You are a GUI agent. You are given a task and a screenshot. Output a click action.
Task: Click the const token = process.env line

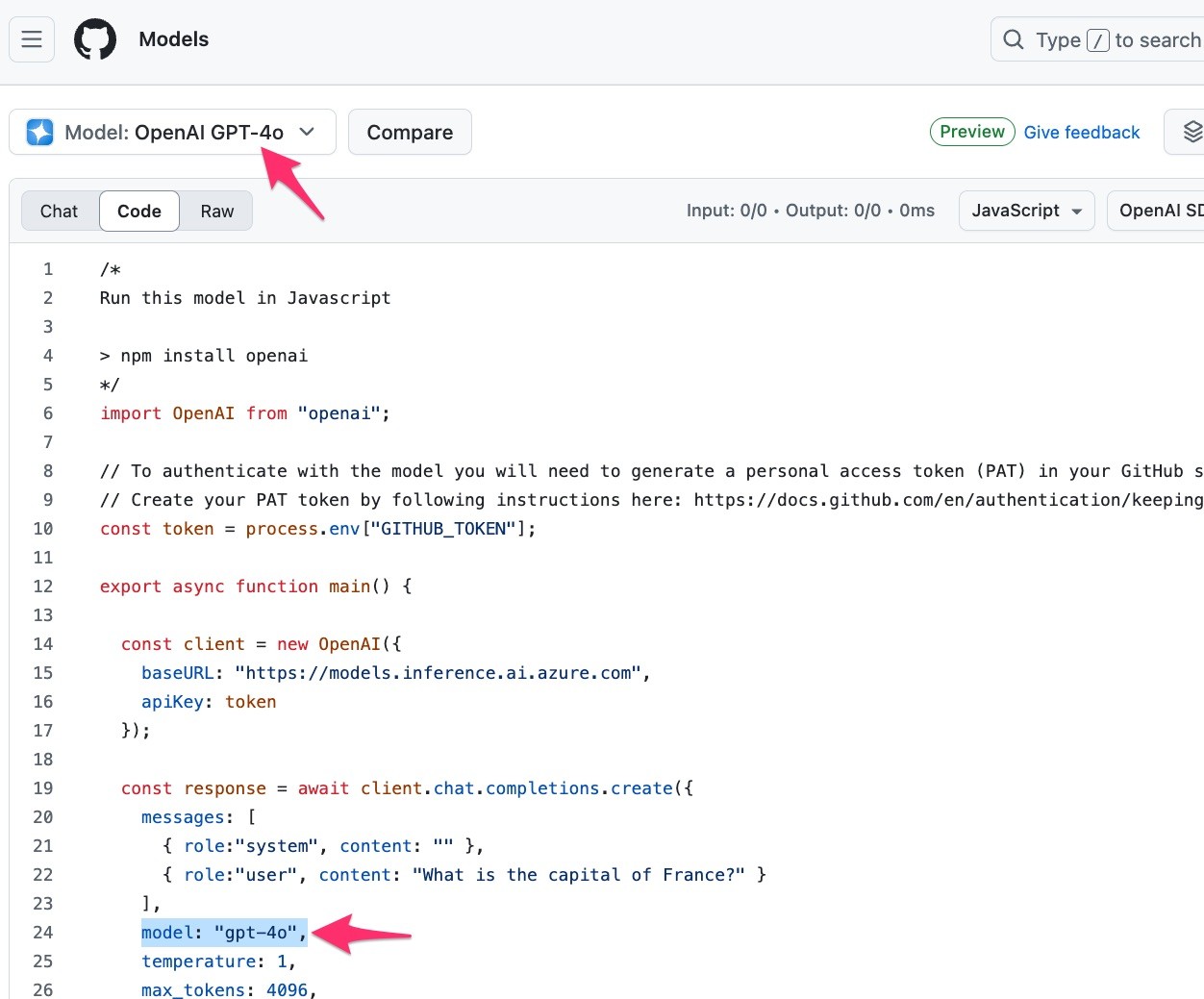pyautogui.click(x=318, y=529)
